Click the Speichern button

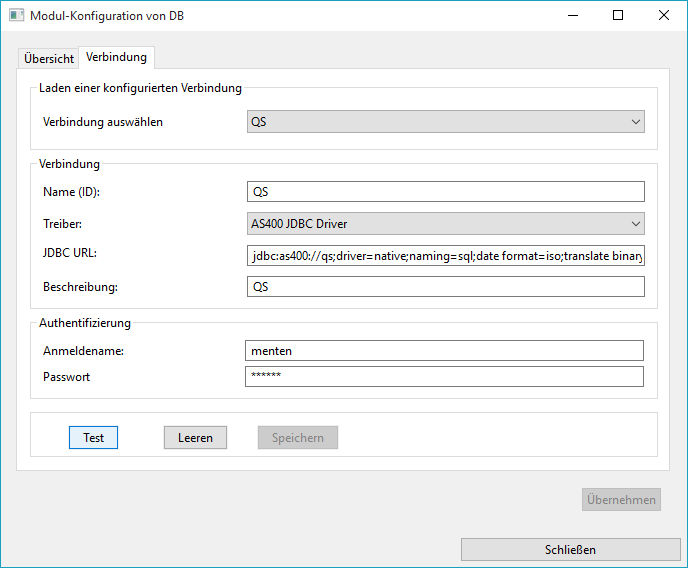297,438
